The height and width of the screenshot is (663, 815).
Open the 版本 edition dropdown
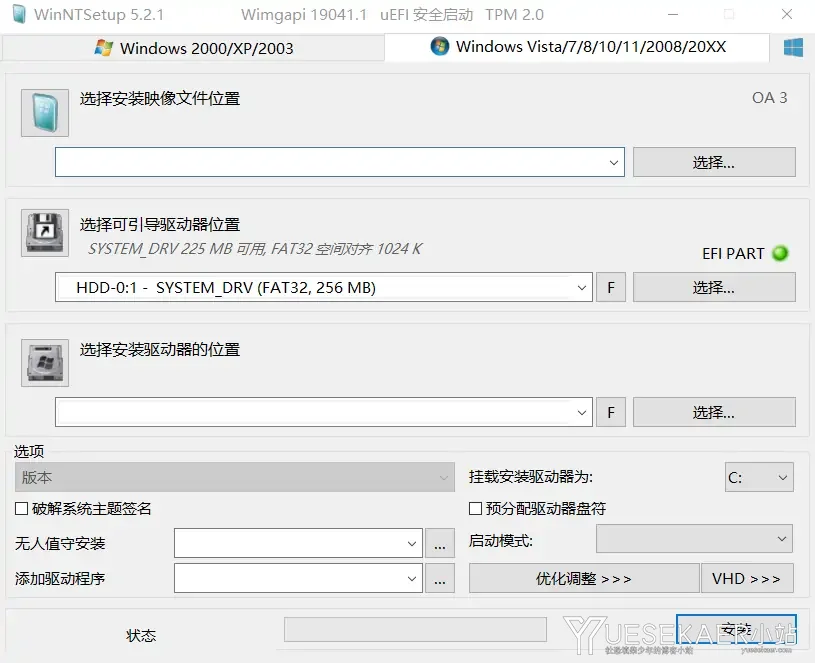[234, 477]
